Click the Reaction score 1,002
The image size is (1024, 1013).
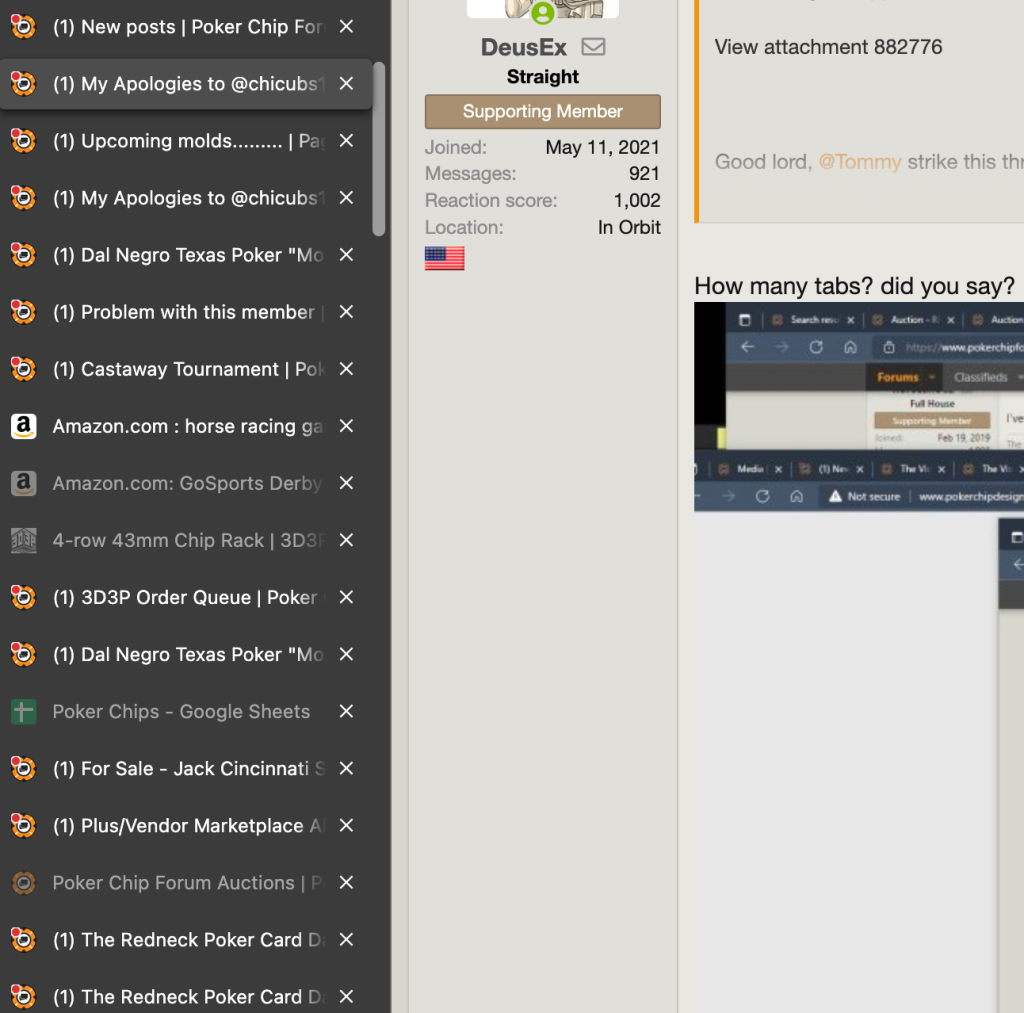tap(637, 201)
